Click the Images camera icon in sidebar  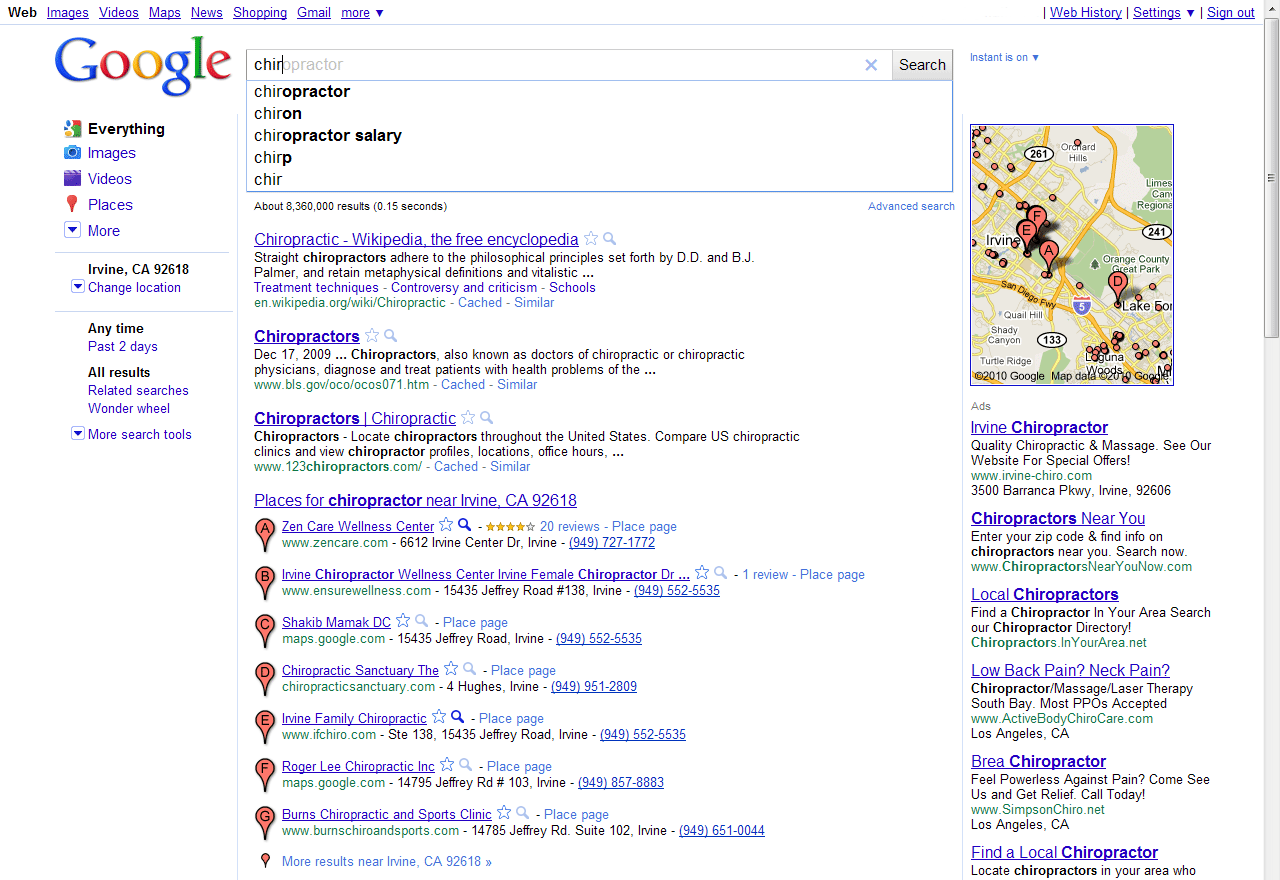72,153
